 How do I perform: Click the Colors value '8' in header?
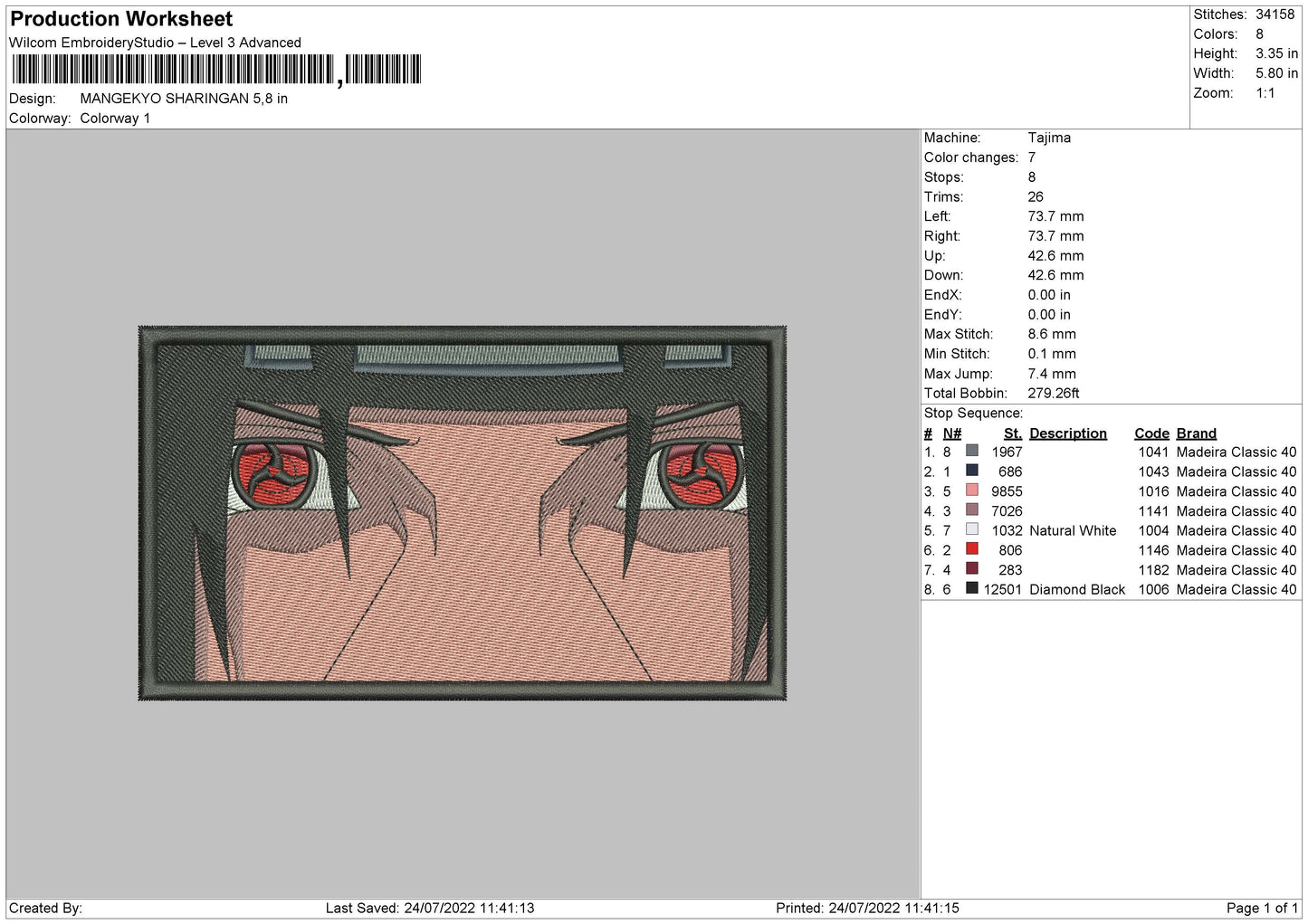[x=1259, y=34]
